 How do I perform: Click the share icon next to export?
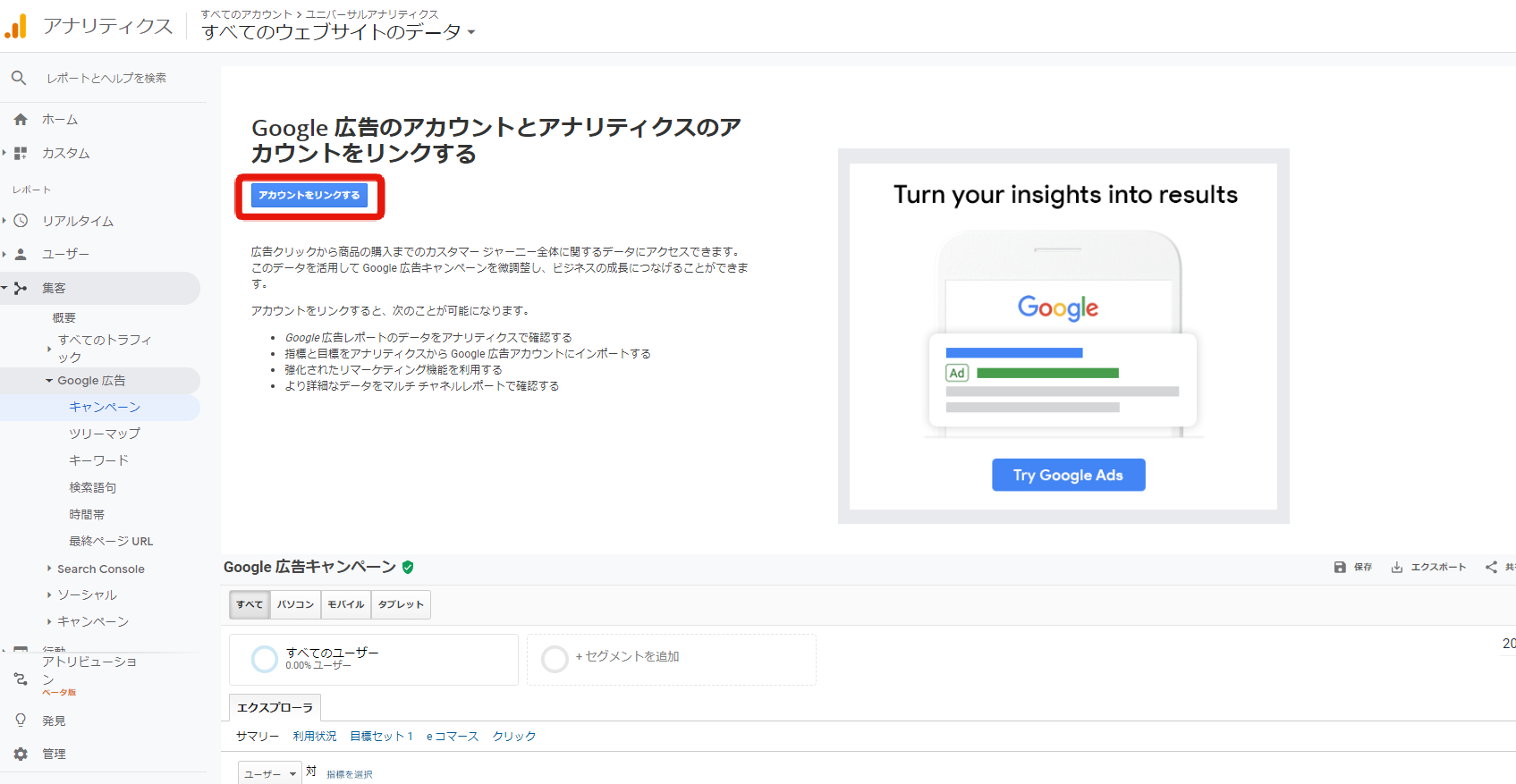1491,567
